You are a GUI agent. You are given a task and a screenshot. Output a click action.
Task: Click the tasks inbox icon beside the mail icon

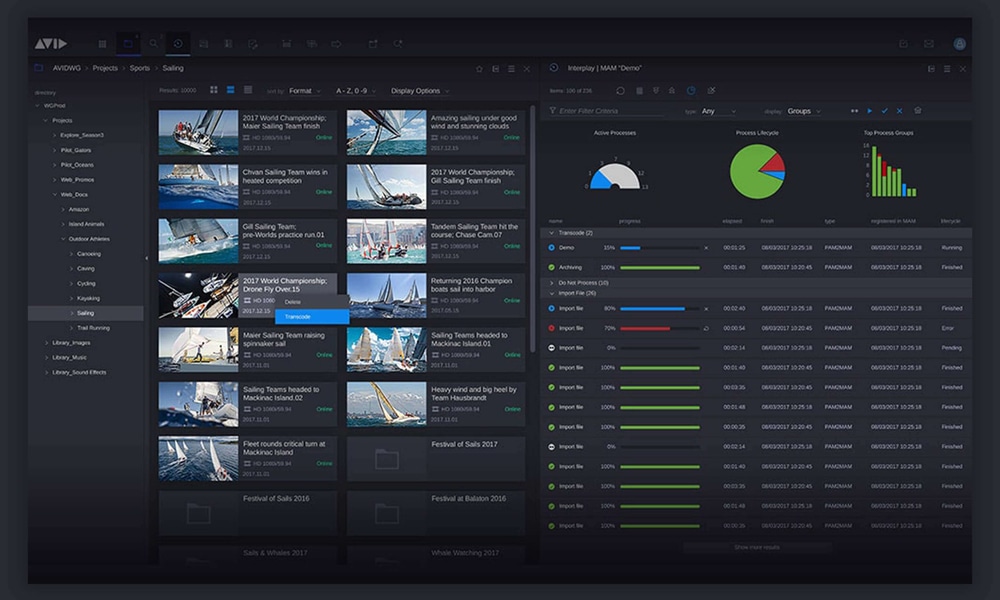(x=903, y=43)
